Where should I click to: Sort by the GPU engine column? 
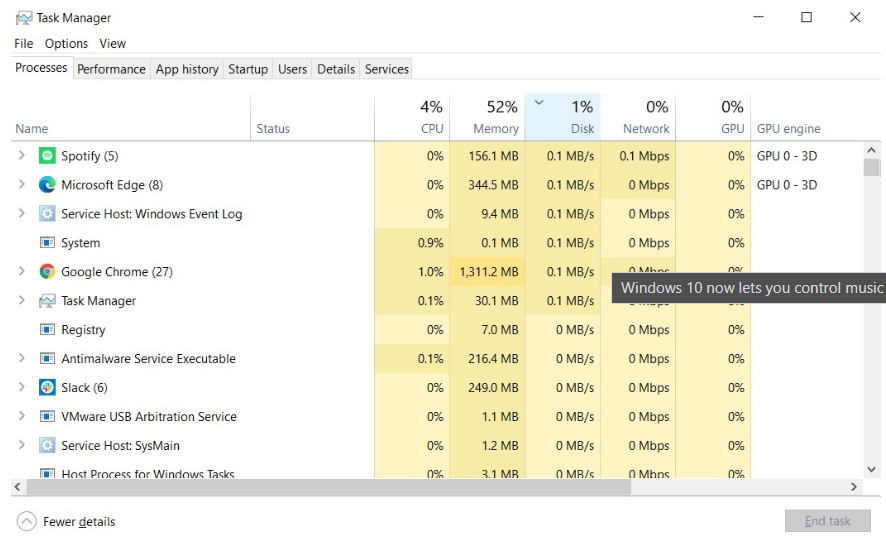click(808, 118)
